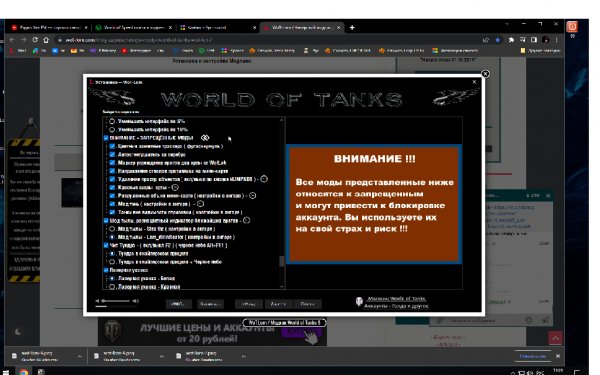Click the mods list scrollbar up arrow
Screen dimensions: 600x375
pyautogui.click(x=282, y=120)
